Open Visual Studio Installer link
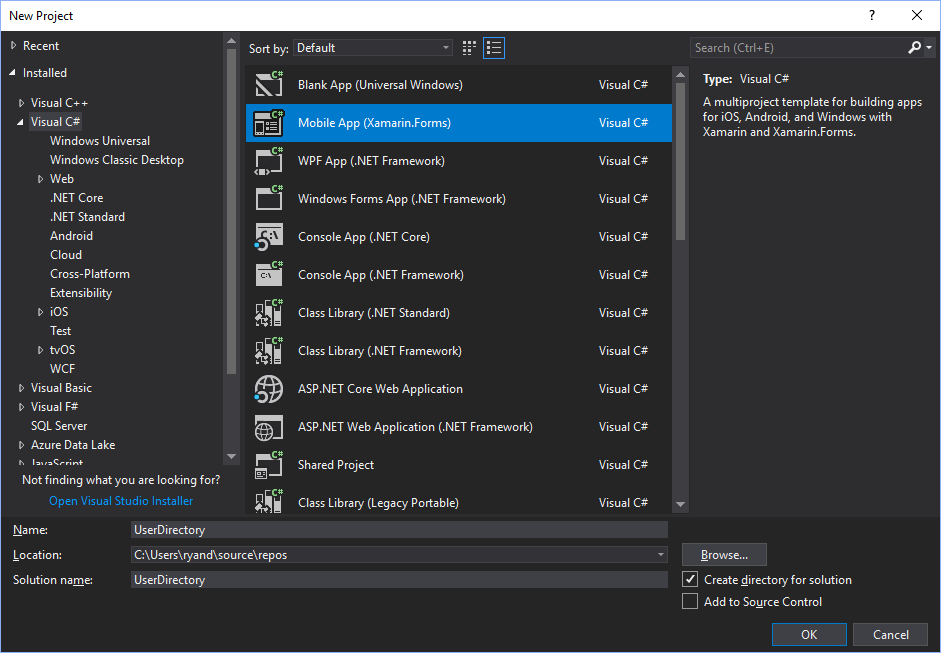Image resolution: width=941 pixels, height=653 pixels. coord(121,501)
